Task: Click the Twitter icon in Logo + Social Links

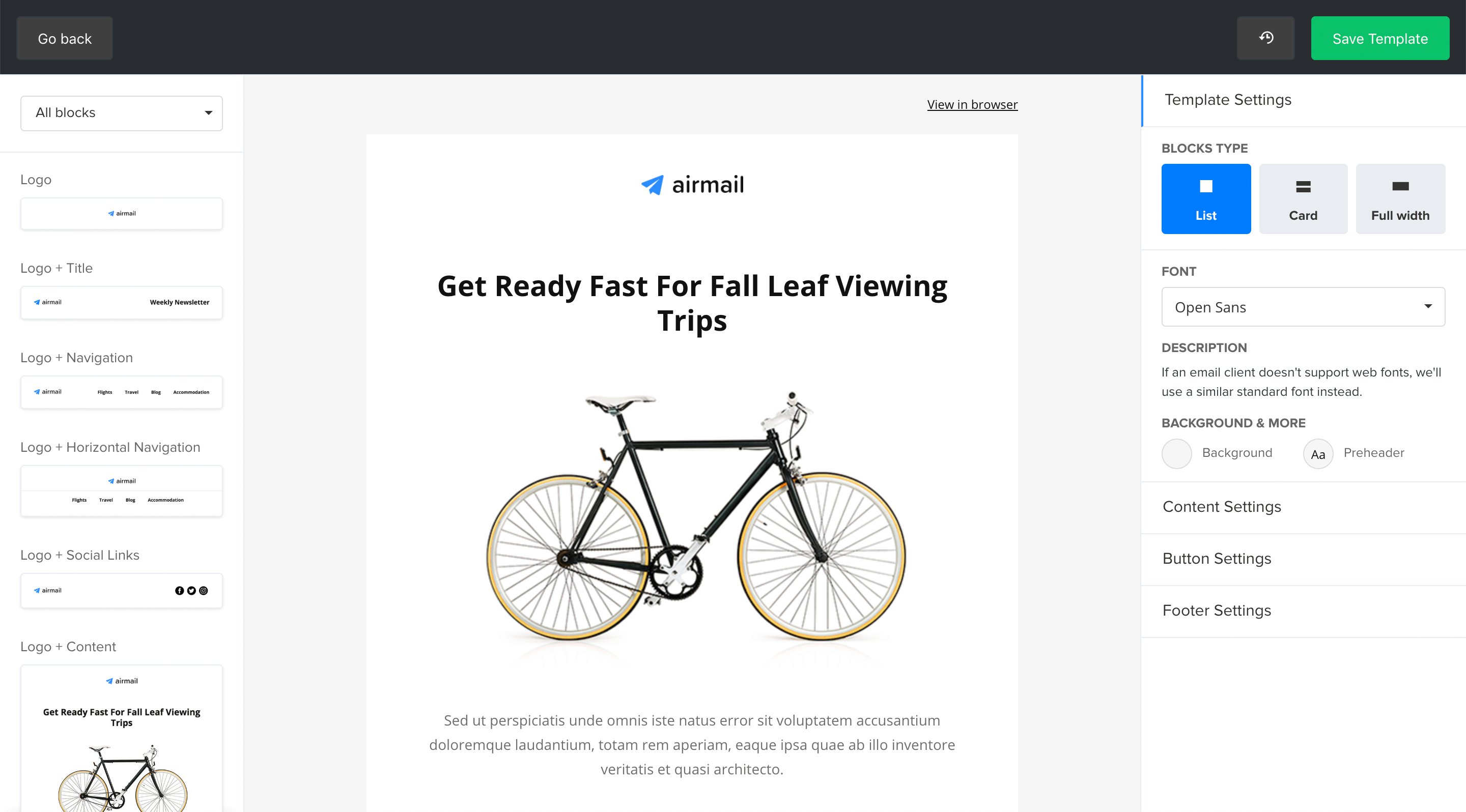Action: 191,590
